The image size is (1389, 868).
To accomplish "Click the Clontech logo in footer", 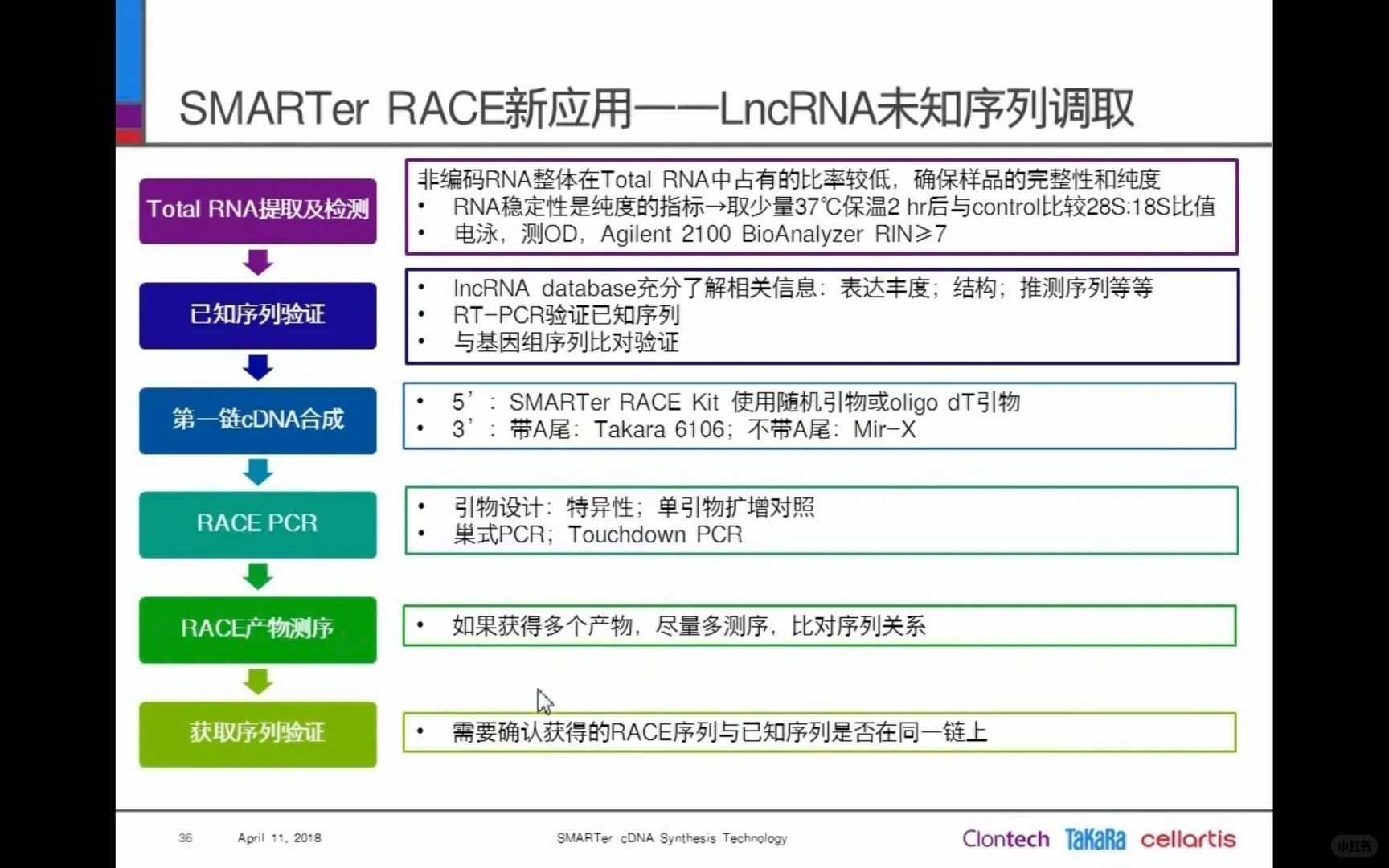I will point(1006,839).
